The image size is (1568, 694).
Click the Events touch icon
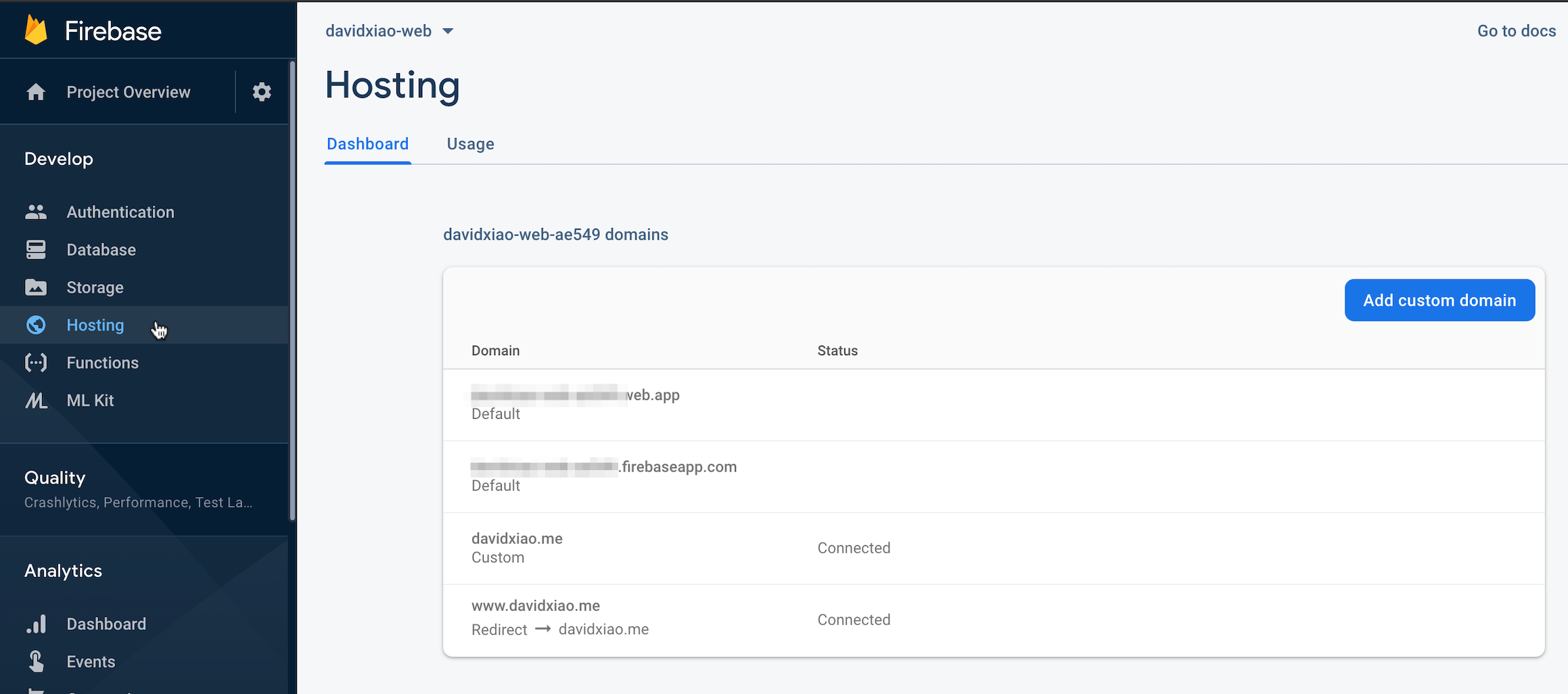pyautogui.click(x=36, y=662)
